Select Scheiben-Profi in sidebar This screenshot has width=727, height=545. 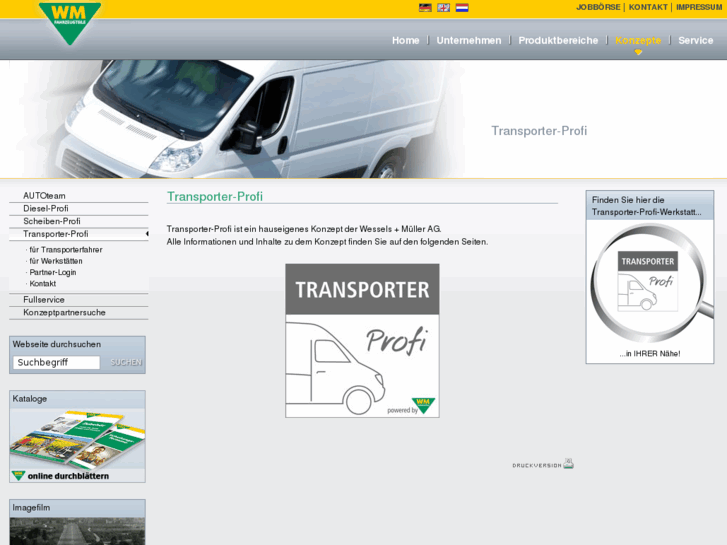(79, 221)
